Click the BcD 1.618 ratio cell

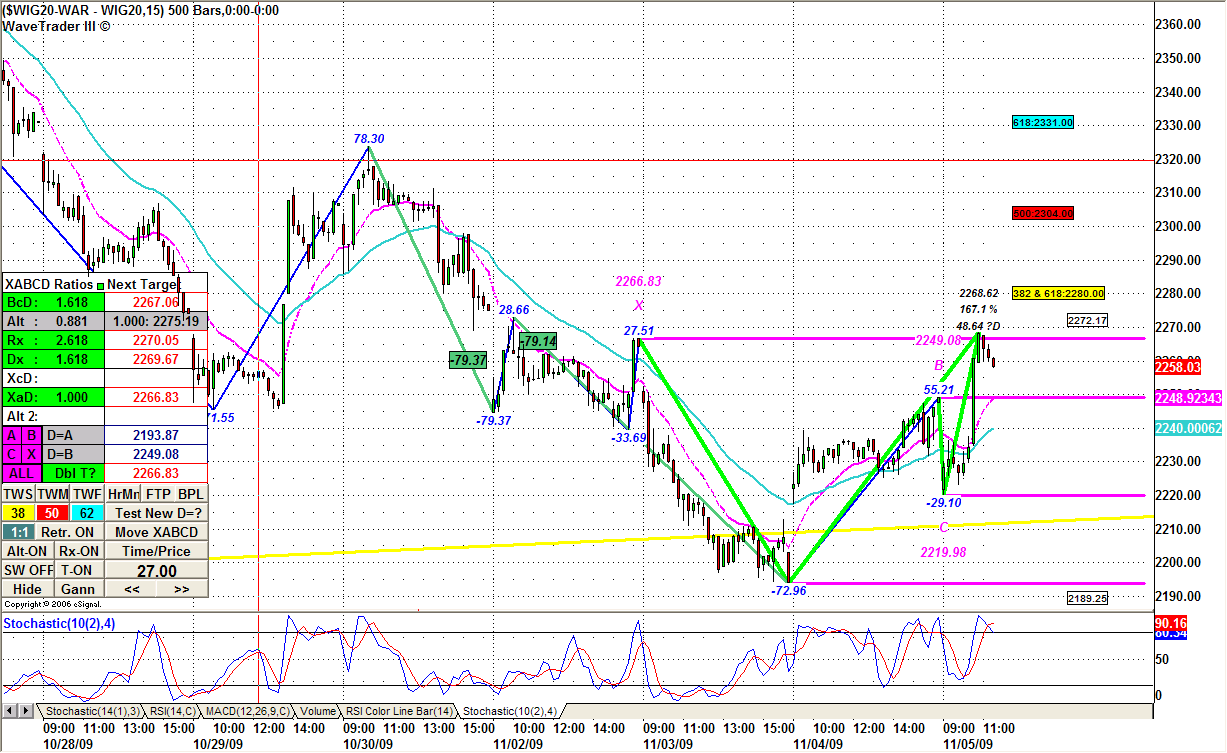(x=53, y=302)
